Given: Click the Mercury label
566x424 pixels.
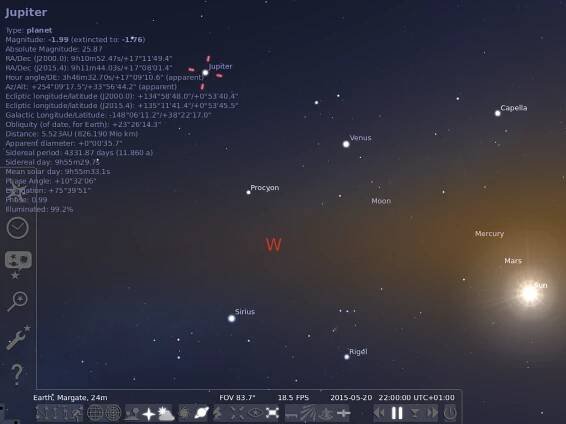Looking at the screenshot, I should pos(489,234).
